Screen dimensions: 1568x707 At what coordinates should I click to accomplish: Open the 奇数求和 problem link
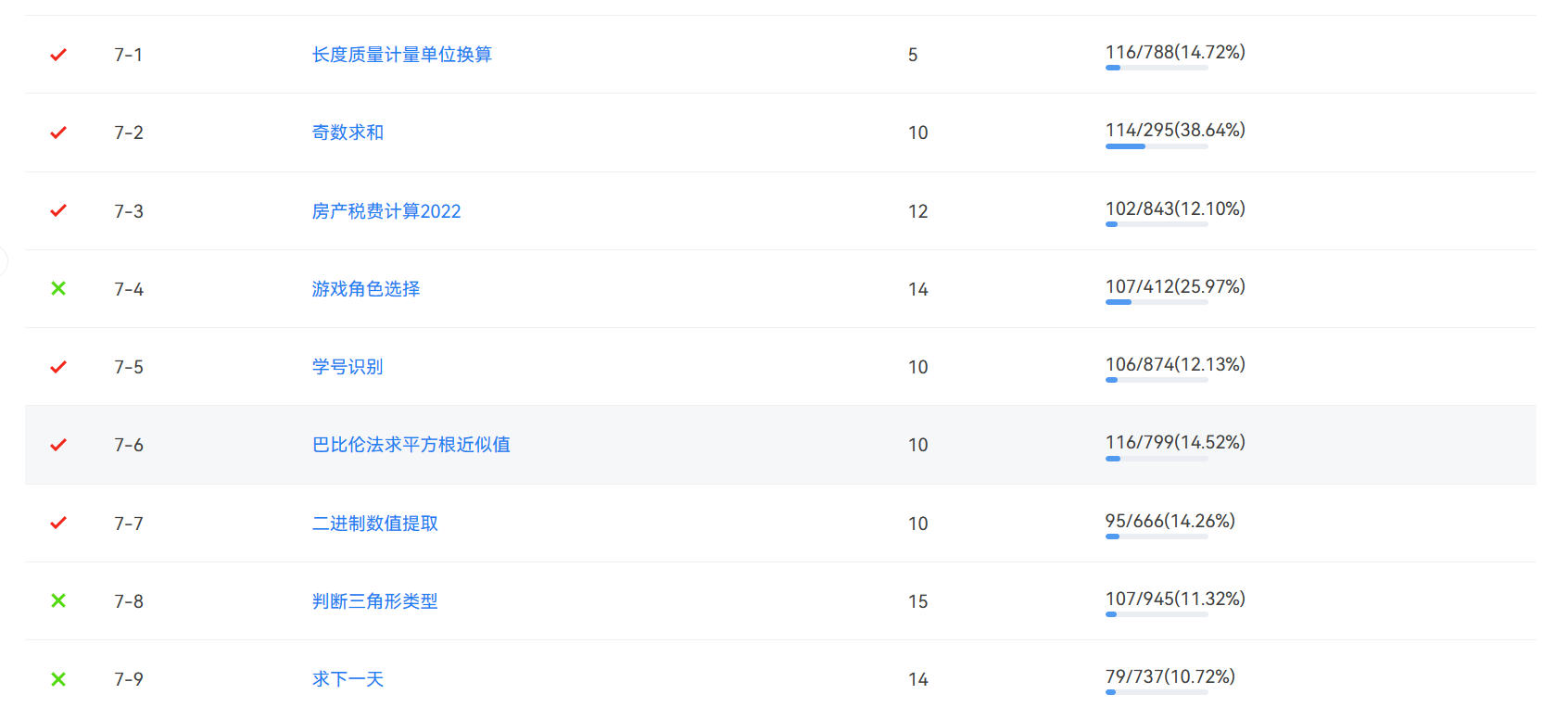pos(348,133)
